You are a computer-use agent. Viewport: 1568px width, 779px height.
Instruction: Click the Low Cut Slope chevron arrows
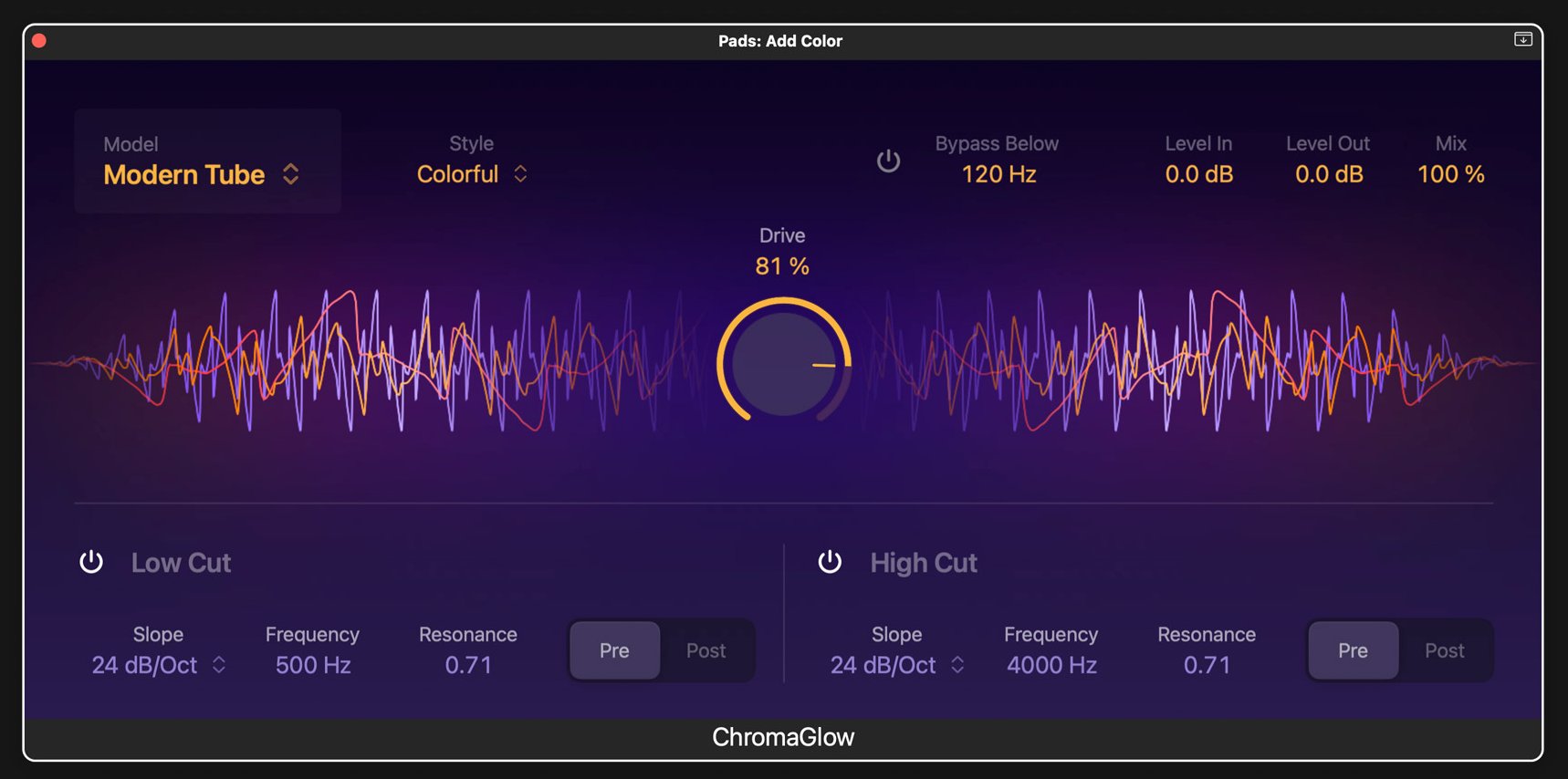coord(219,665)
